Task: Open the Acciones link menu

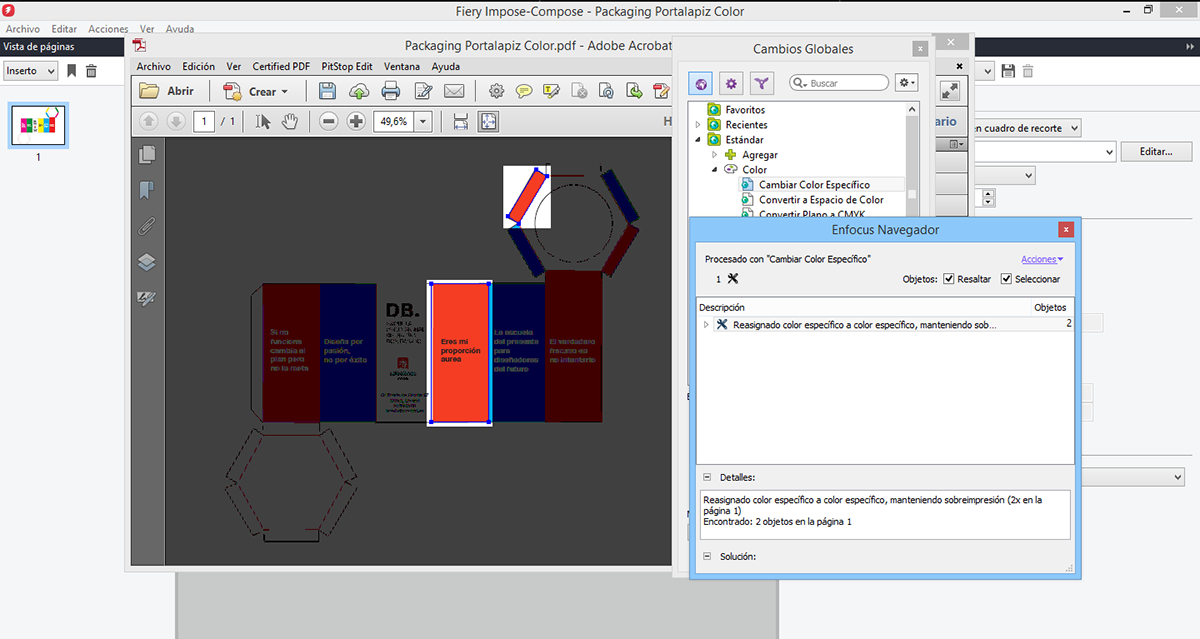Action: tap(1041, 259)
